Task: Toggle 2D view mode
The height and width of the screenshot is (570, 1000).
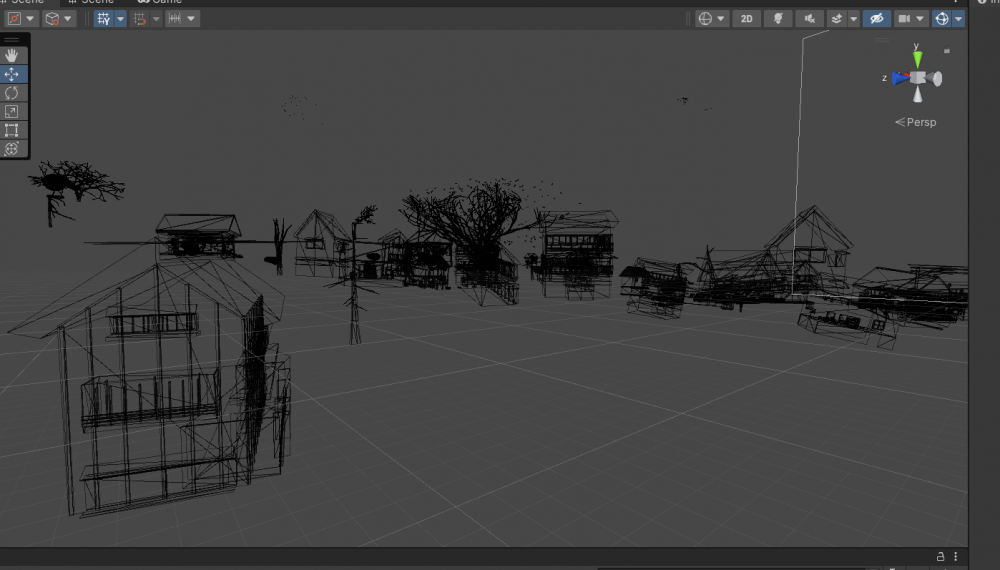Action: (746, 18)
